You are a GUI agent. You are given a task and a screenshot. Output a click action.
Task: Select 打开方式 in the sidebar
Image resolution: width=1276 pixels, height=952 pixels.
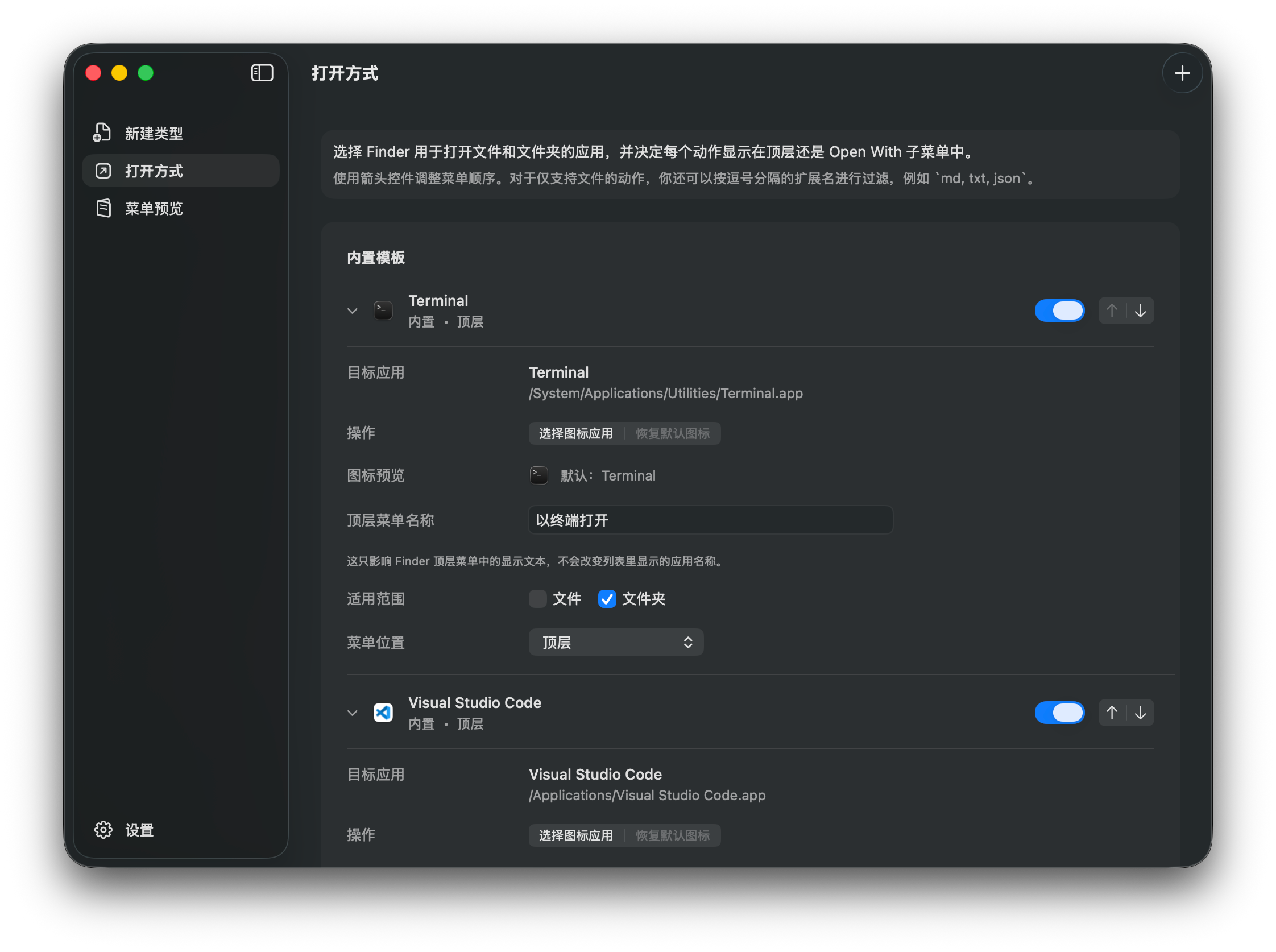click(x=180, y=171)
